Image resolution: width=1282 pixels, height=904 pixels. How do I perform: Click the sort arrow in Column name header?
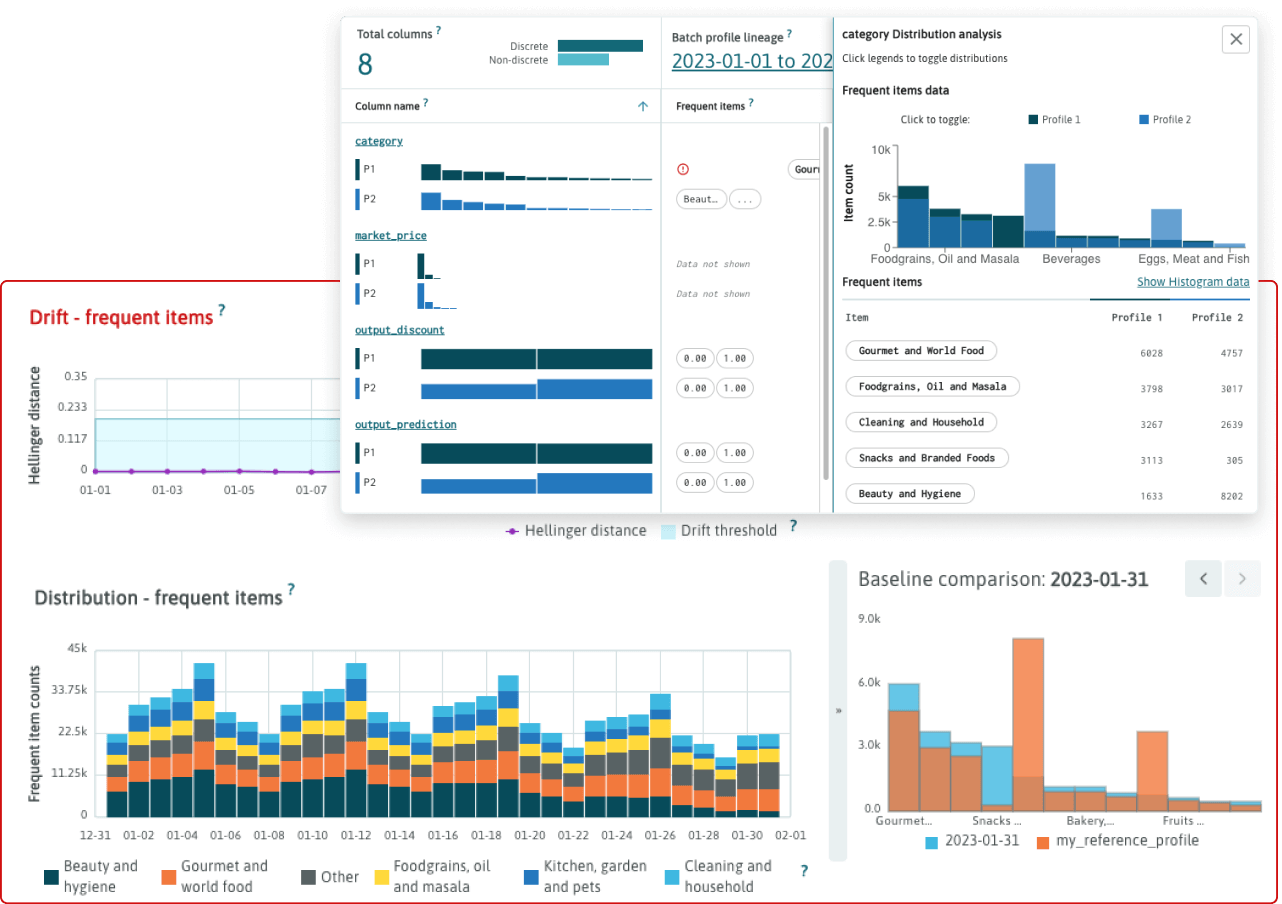641,105
